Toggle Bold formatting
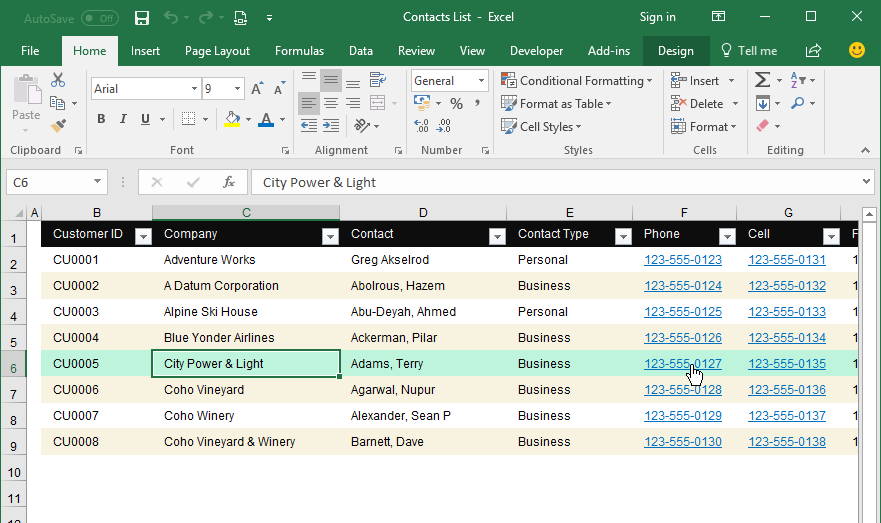This screenshot has width=881, height=523. pos(101,119)
